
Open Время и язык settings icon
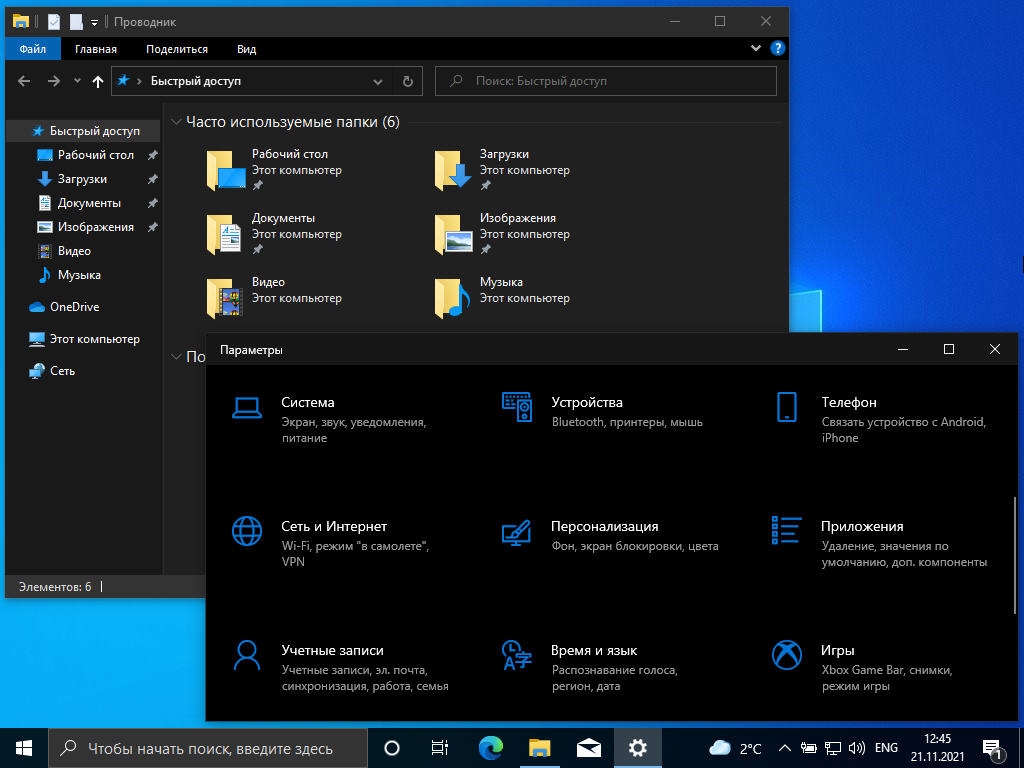point(516,656)
